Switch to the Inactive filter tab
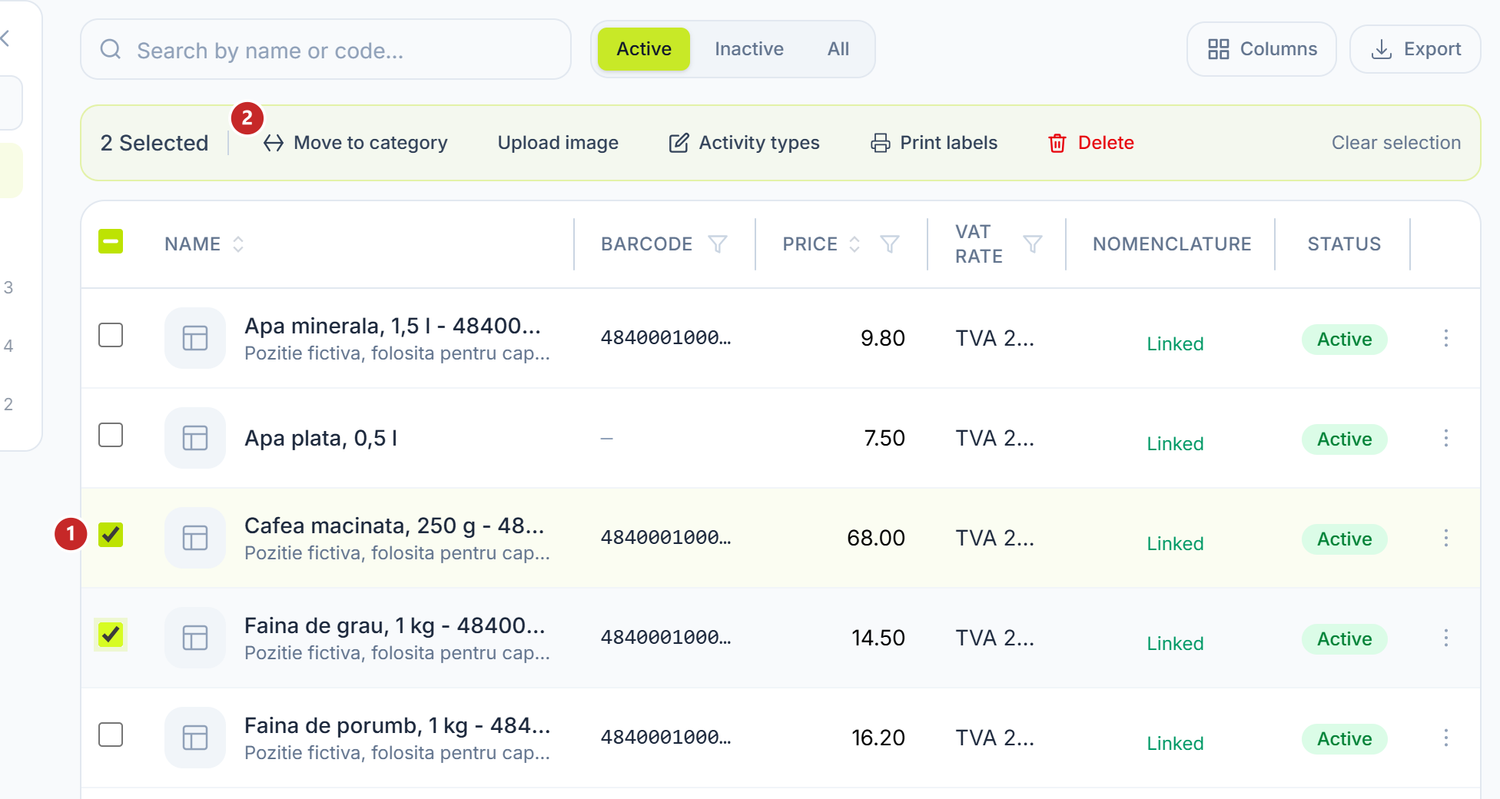The image size is (1500, 799). click(x=749, y=49)
